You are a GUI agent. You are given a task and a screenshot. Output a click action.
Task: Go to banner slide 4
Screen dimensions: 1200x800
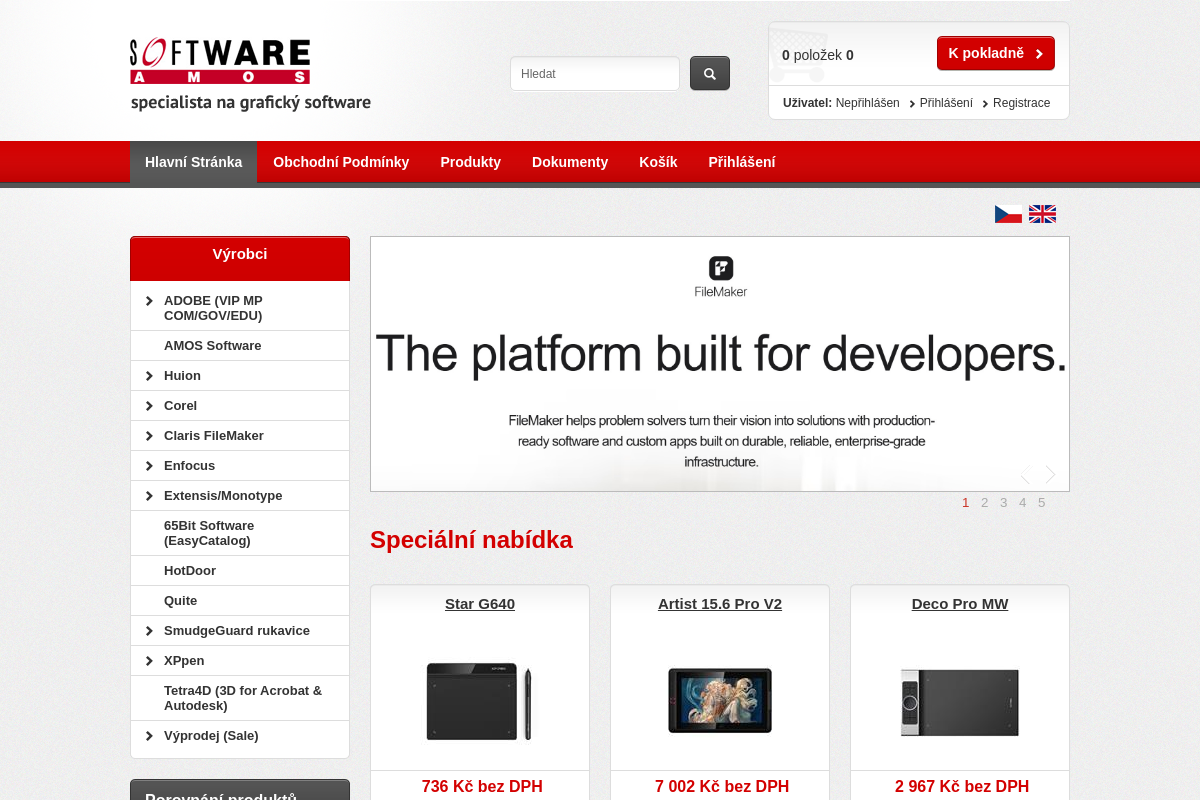pyautogui.click(x=1023, y=503)
